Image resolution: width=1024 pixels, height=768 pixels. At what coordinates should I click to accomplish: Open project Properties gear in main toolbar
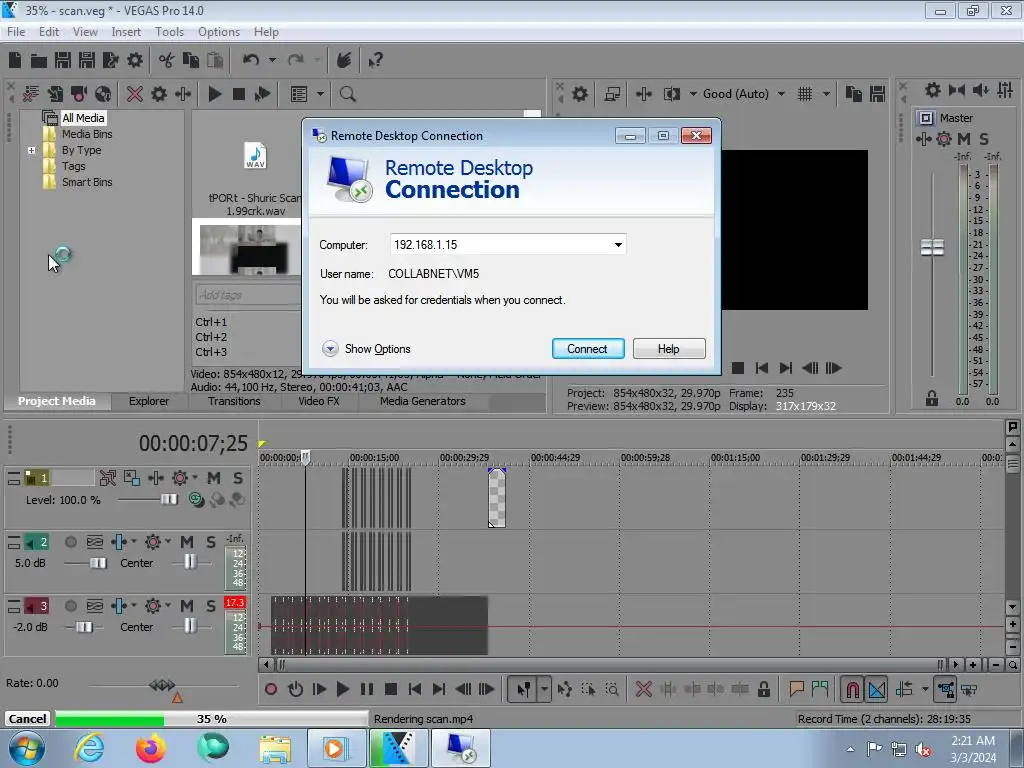click(x=135, y=61)
